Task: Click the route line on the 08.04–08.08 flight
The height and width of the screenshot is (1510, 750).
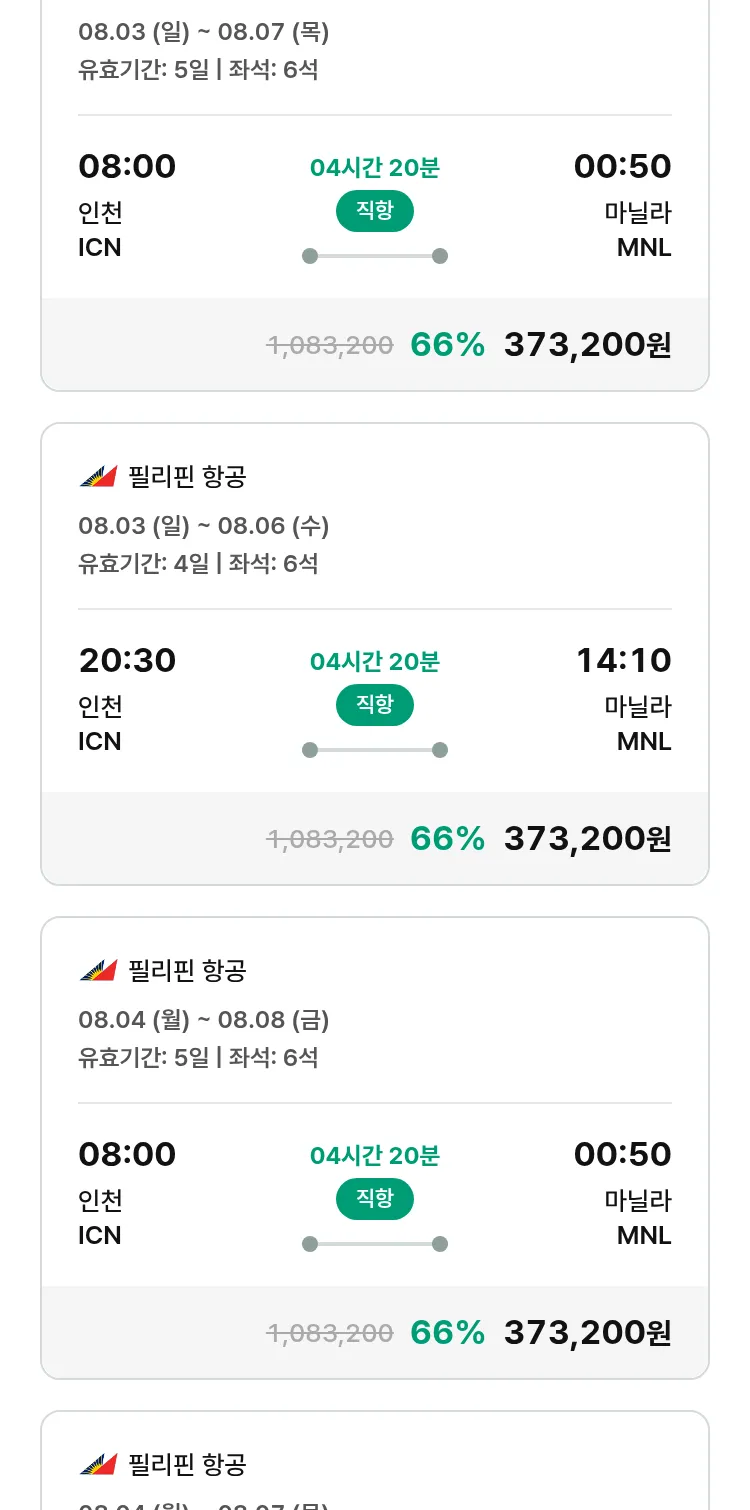Action: pyautogui.click(x=375, y=1244)
